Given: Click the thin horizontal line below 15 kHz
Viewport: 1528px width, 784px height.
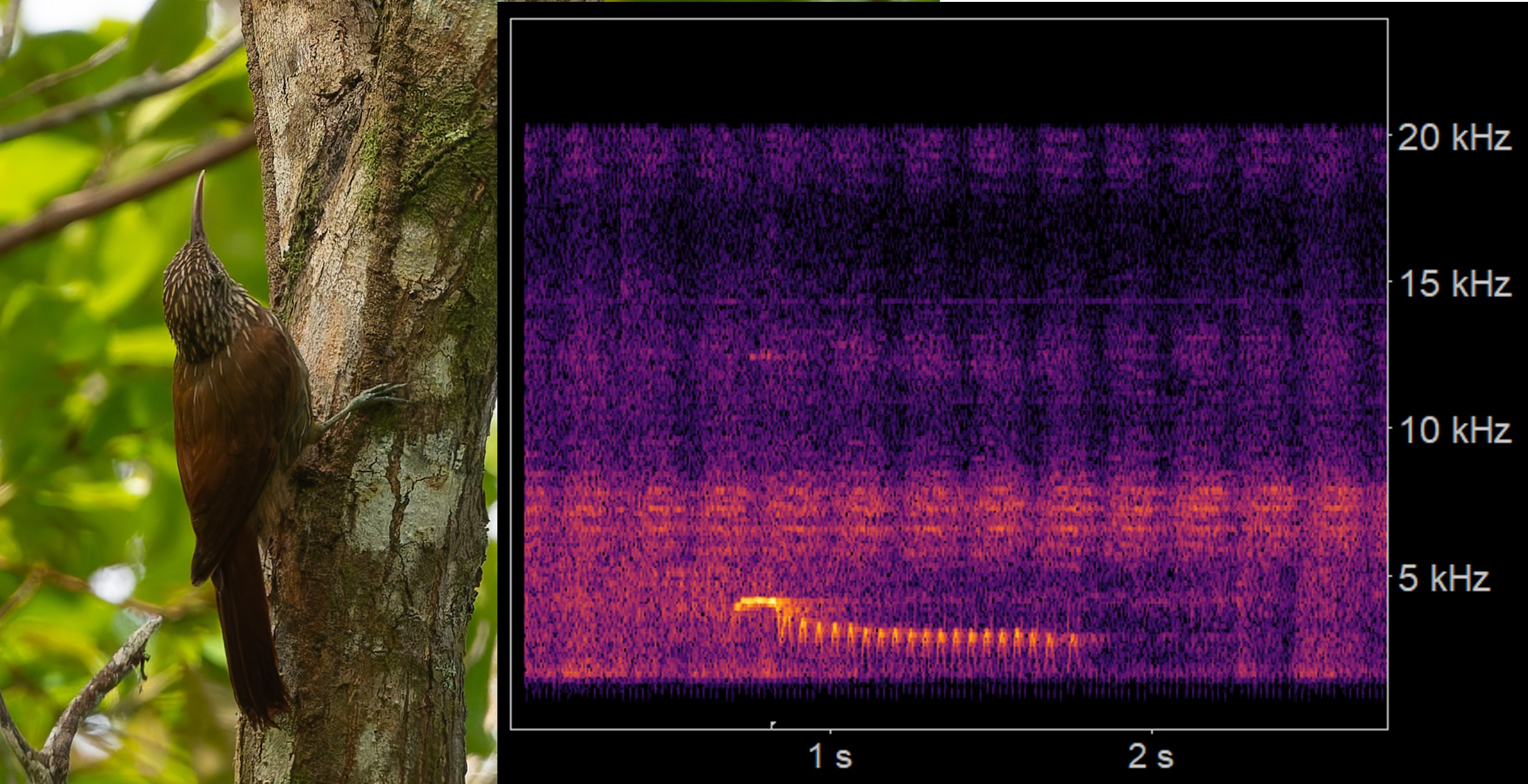Looking at the screenshot, I should point(944,303).
